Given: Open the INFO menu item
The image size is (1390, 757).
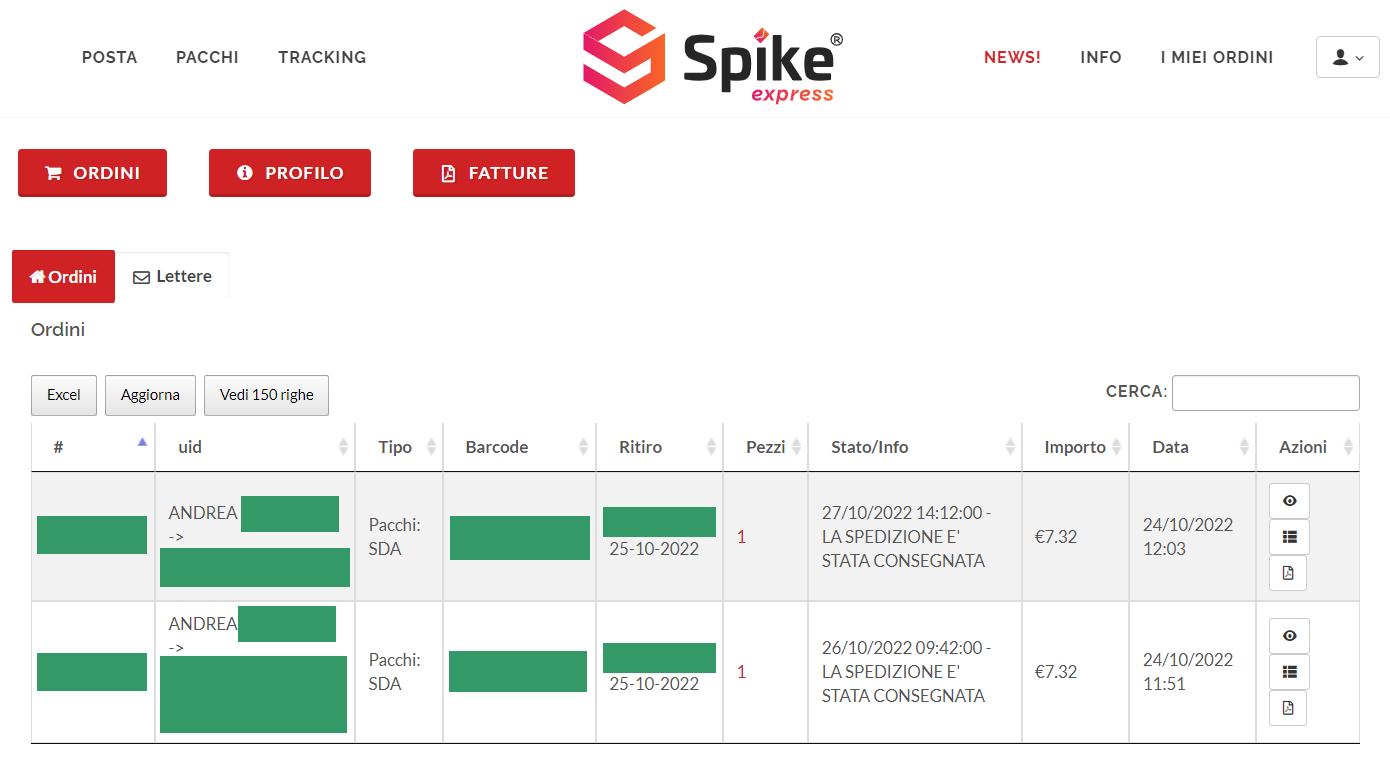Looking at the screenshot, I should [x=1101, y=57].
